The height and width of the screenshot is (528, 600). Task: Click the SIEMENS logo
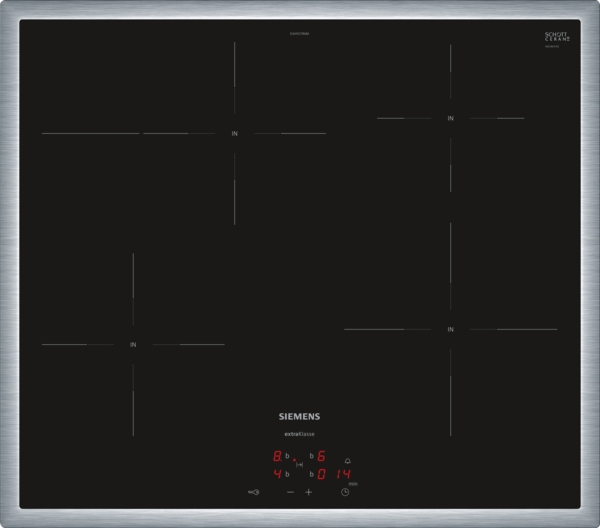pyautogui.click(x=299, y=417)
